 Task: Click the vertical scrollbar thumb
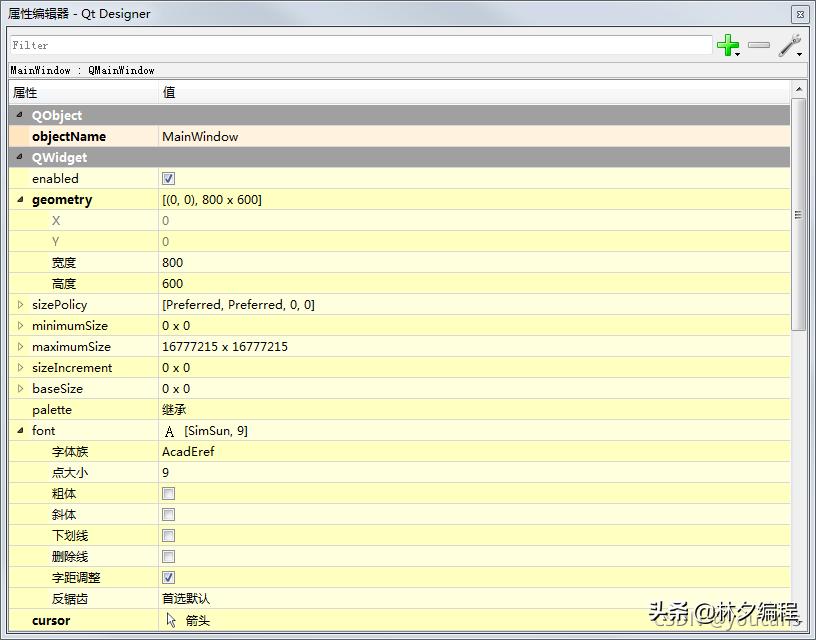pos(798,215)
